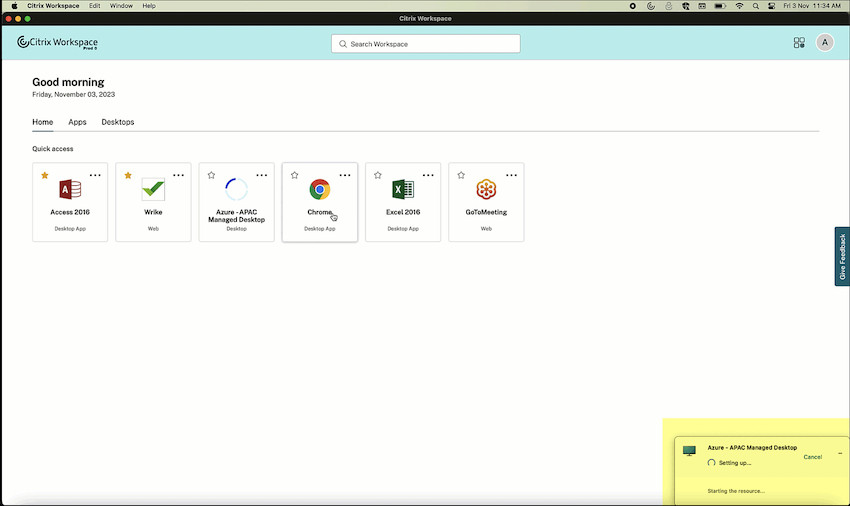Select the GoToMeeting label text
850x506 pixels.
[486, 212]
